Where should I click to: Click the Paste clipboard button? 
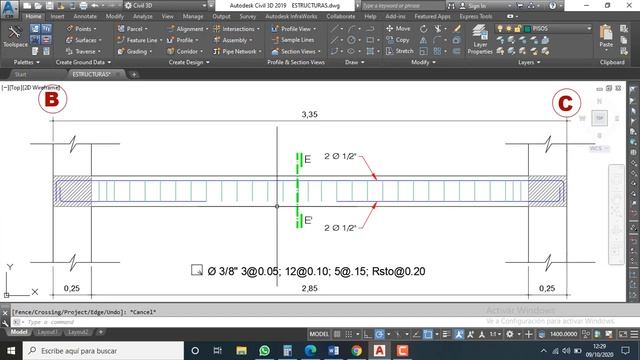pos(606,36)
